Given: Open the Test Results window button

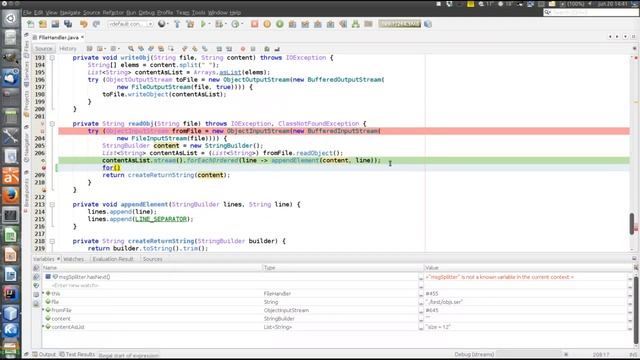Looking at the screenshot, I should coord(77,354).
